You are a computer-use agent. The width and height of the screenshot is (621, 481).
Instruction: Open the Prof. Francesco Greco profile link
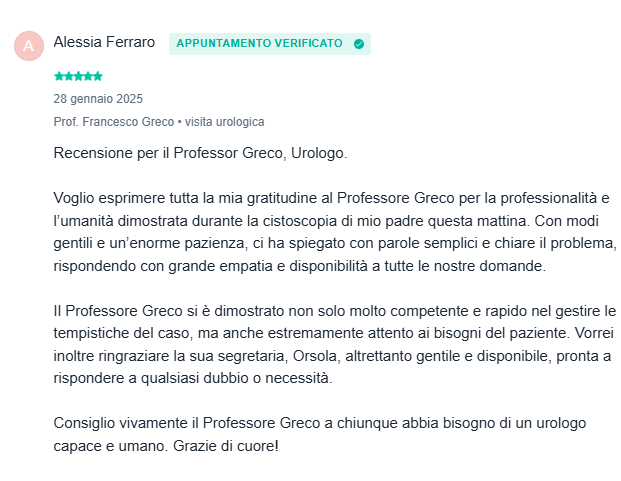pos(114,122)
